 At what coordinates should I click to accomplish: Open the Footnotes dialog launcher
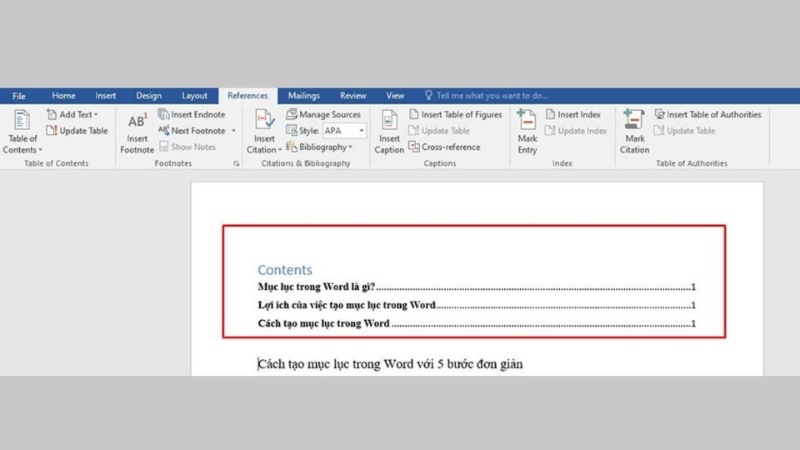click(x=237, y=163)
